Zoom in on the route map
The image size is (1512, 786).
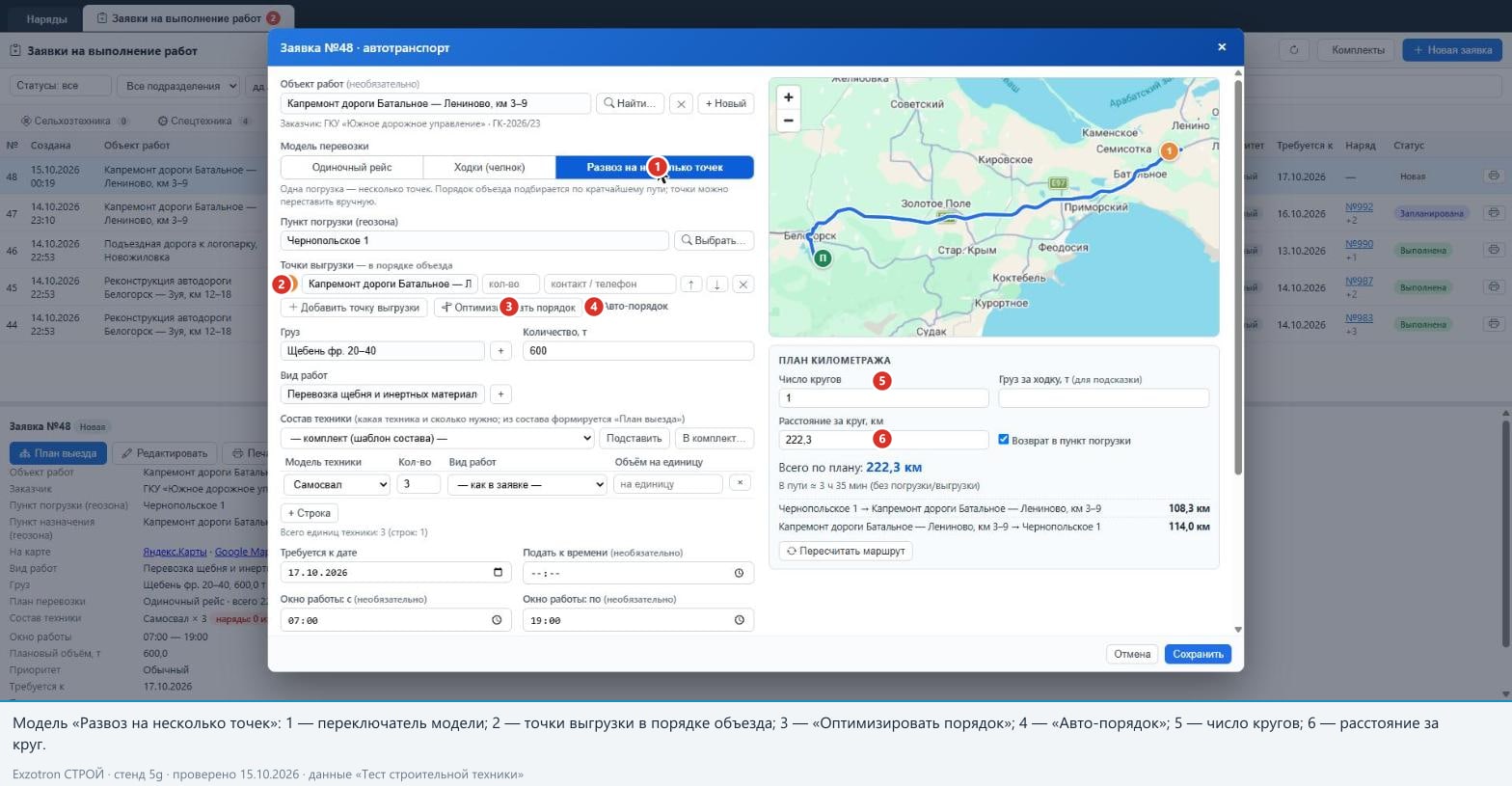(788, 97)
